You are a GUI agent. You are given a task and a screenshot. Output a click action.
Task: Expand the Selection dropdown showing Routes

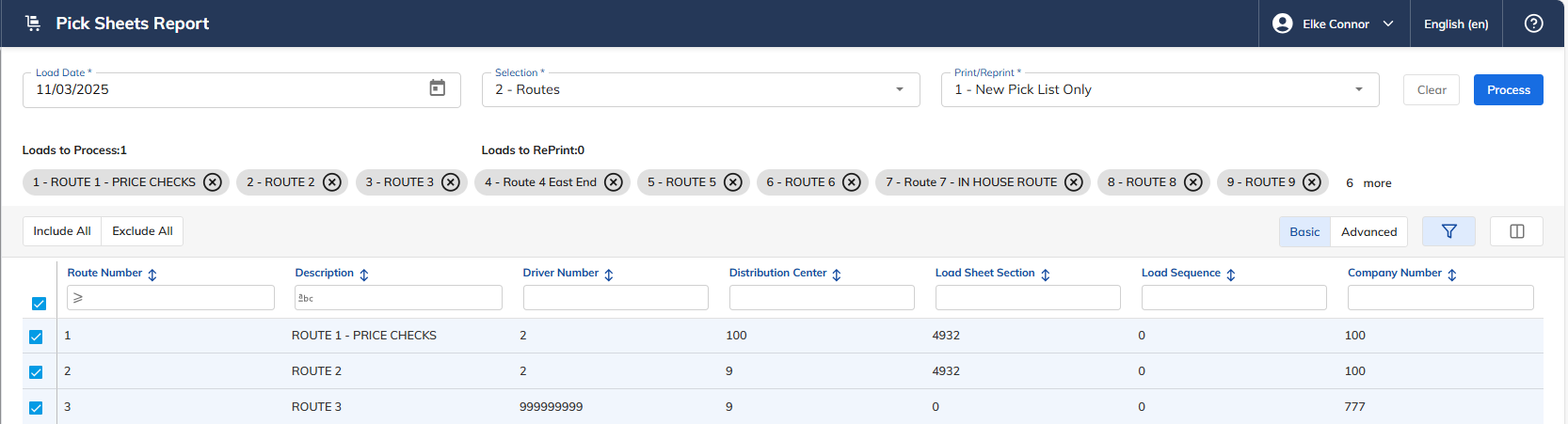pyautogui.click(x=700, y=89)
